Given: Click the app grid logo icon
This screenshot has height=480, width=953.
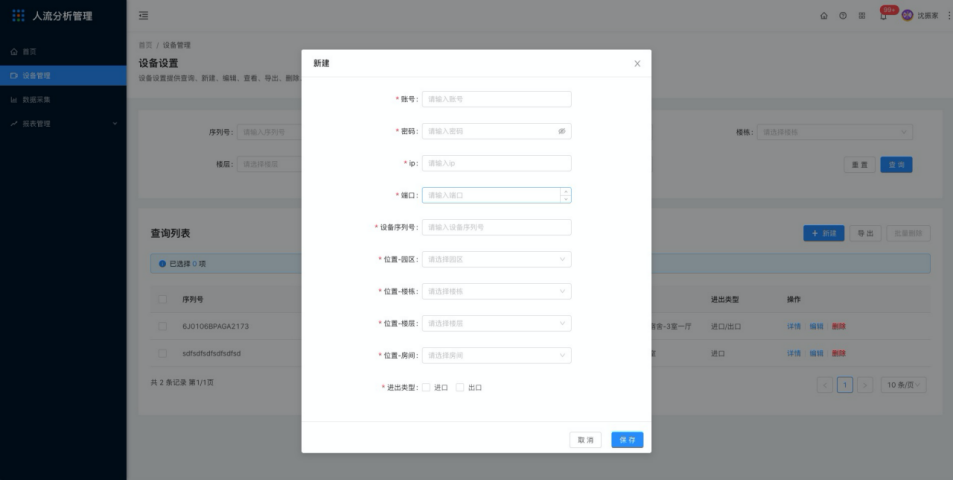Looking at the screenshot, I should click(x=19, y=15).
